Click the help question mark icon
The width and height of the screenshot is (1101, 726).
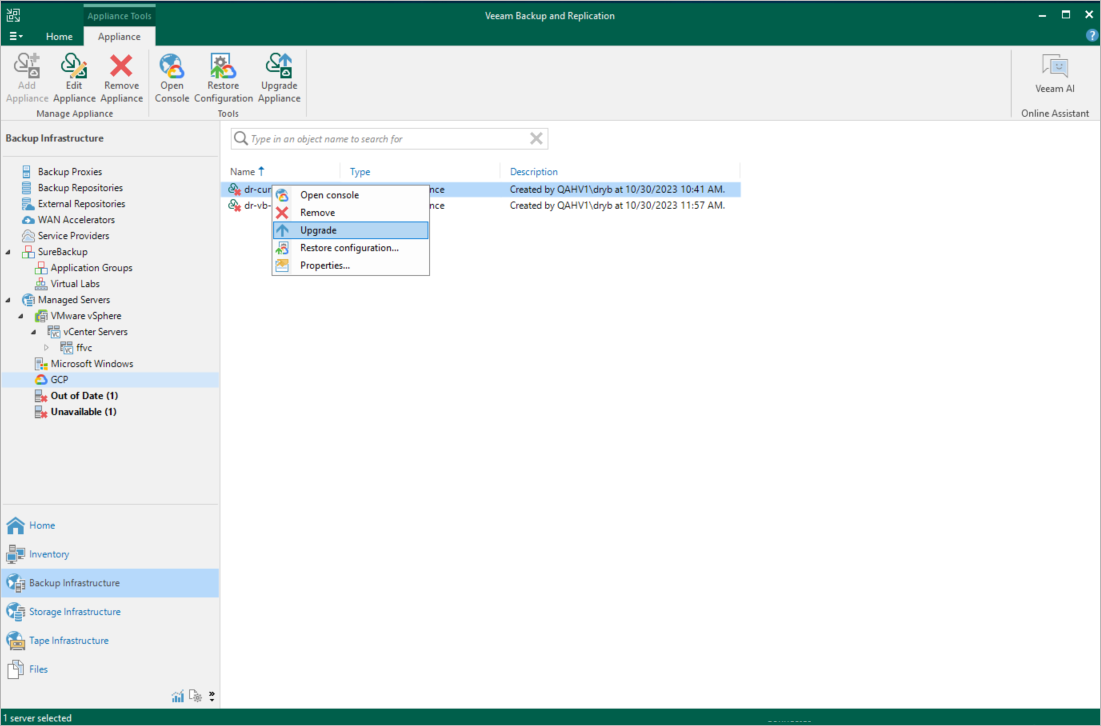coord(1092,36)
